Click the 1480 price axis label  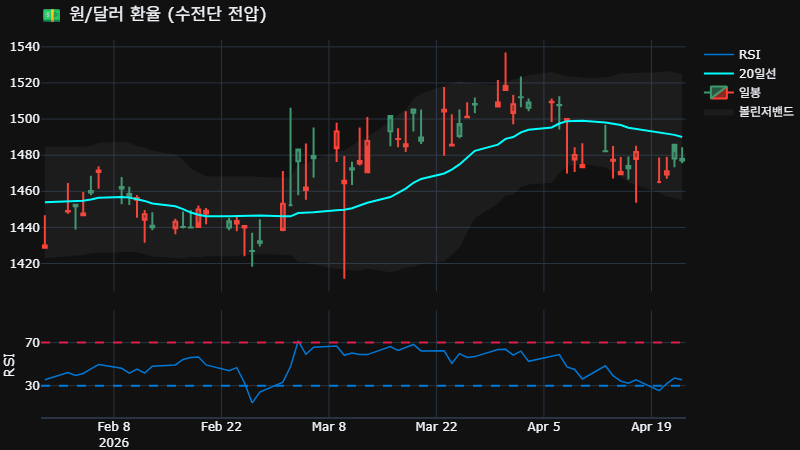(24, 155)
